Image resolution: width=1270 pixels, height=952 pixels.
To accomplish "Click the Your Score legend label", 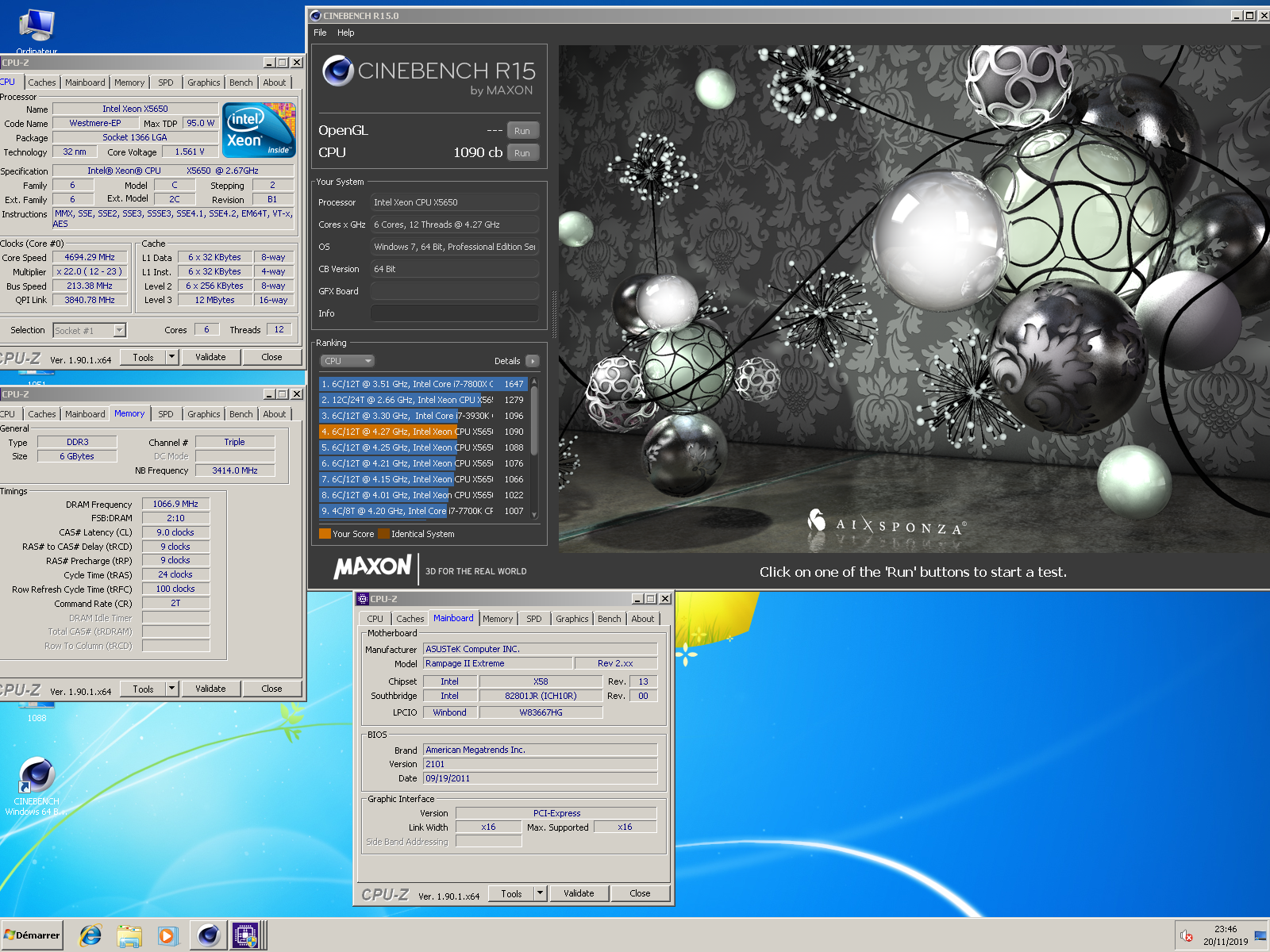I will pyautogui.click(x=353, y=534).
